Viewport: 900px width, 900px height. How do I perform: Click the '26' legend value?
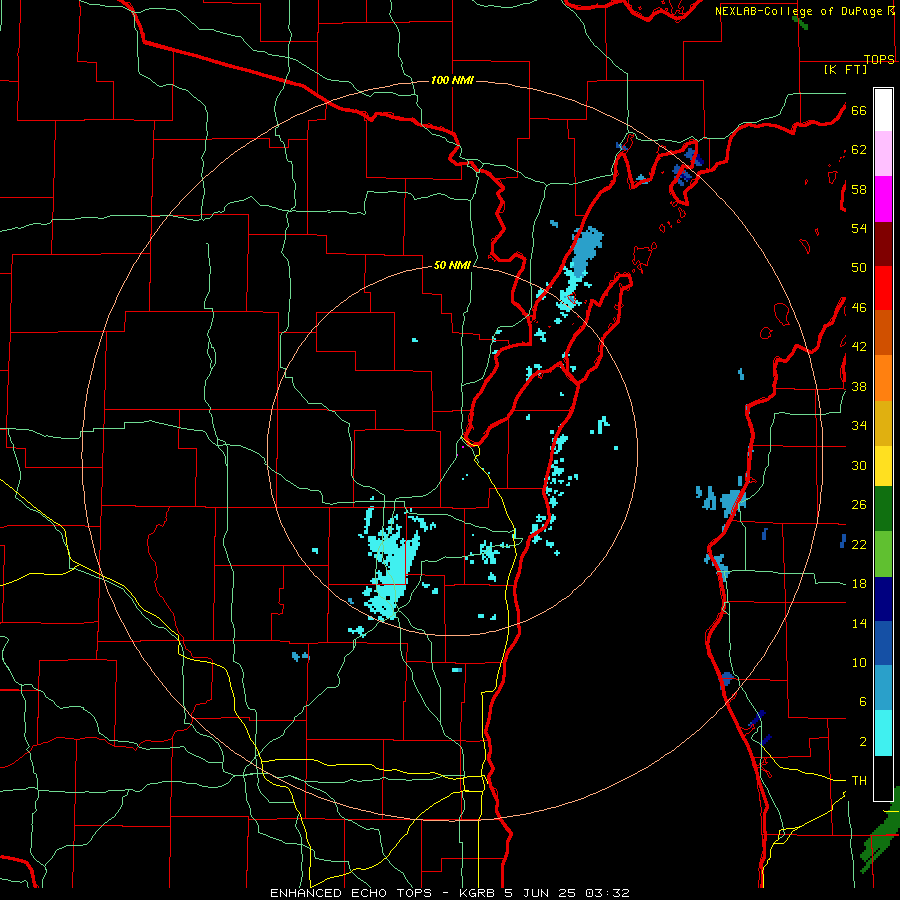click(859, 505)
